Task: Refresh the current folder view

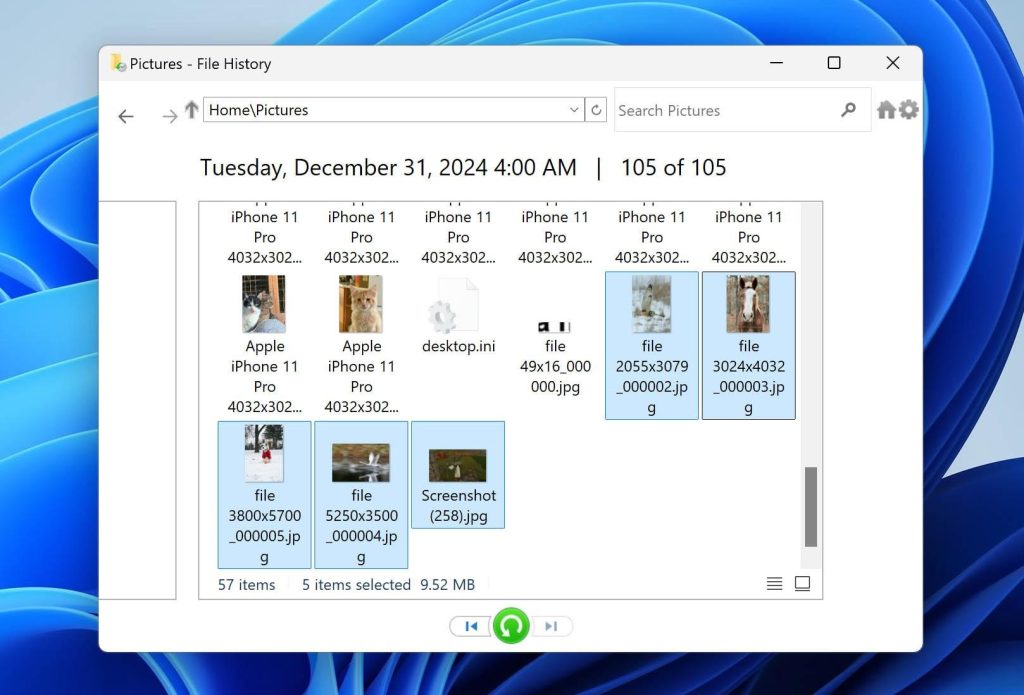Action: tap(596, 110)
